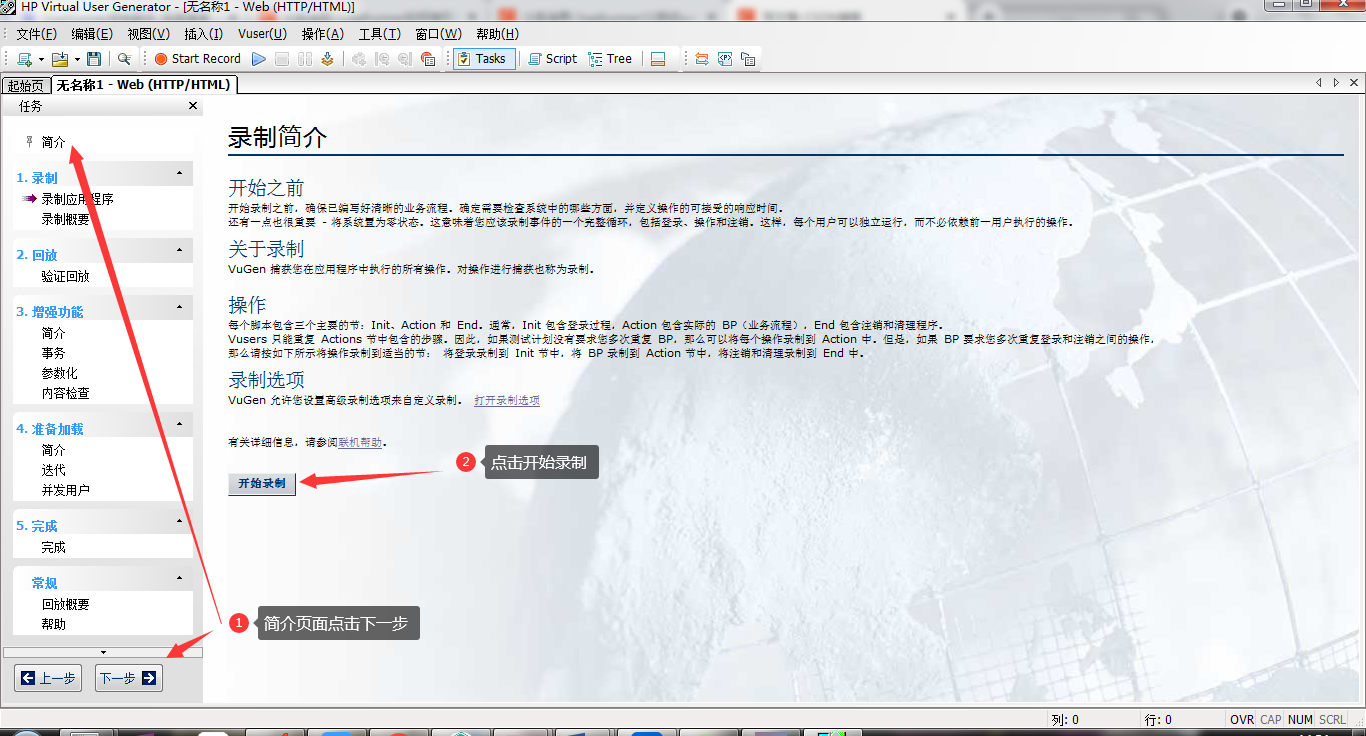The image size is (1366, 736).
Task: Open the Vuser(U) menu
Action: coord(262,34)
